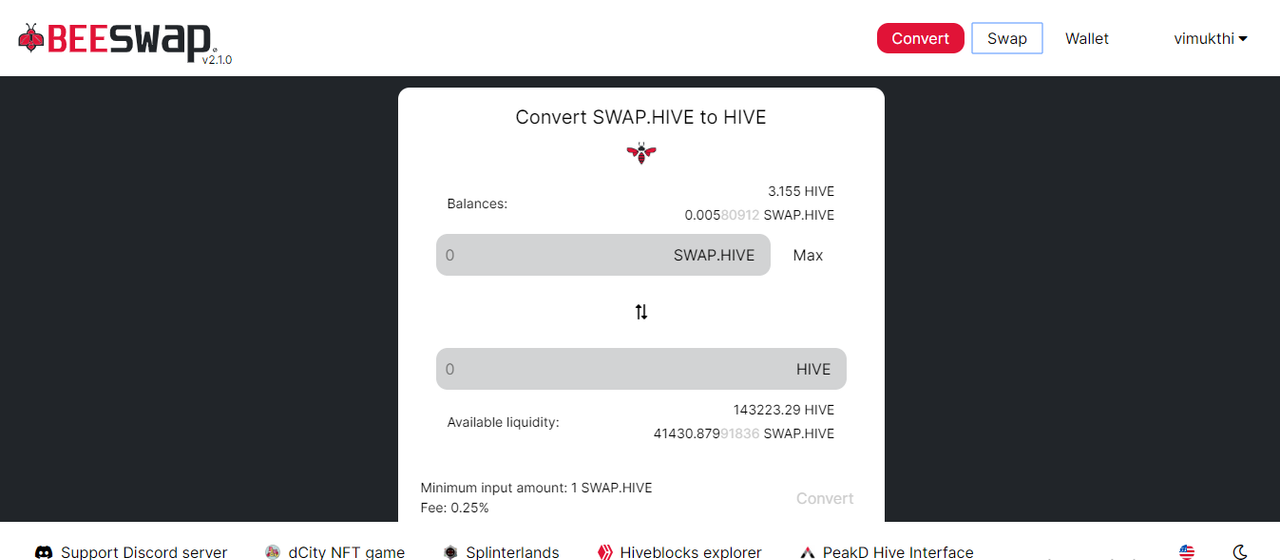This screenshot has width=1280, height=560.
Task: Open Hiveblocks explorer link
Action: coord(691,552)
